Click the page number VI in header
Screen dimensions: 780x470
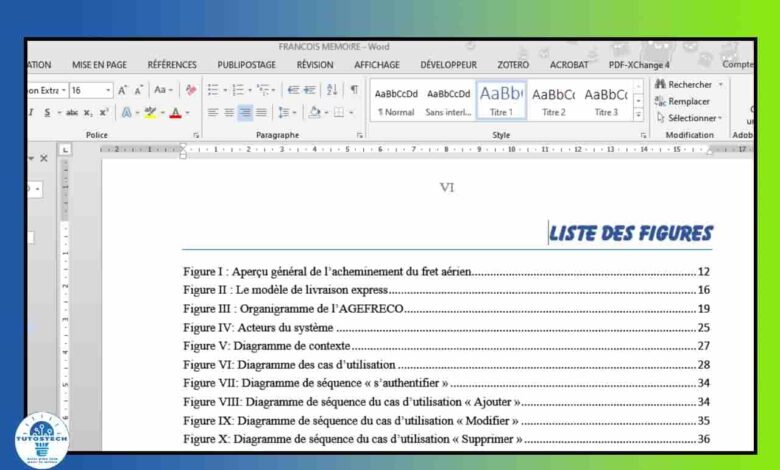point(447,188)
